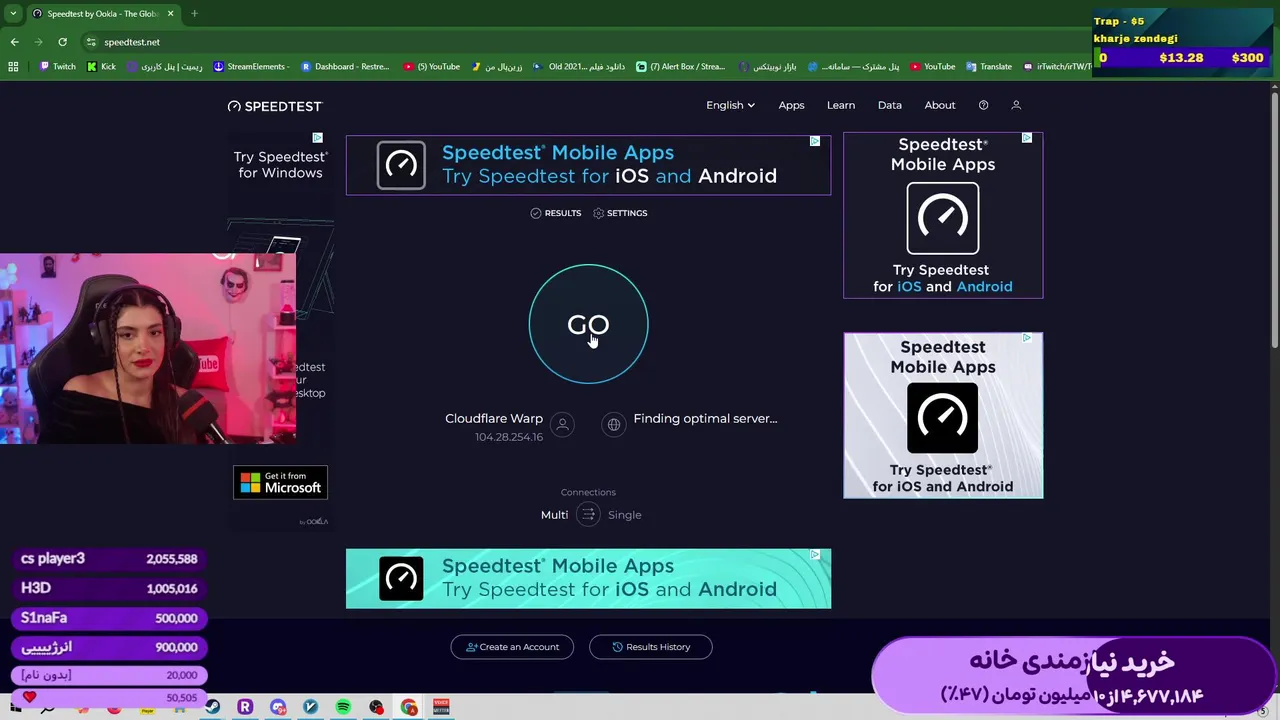Toggle the Multi/Single connections switch

tap(588, 514)
